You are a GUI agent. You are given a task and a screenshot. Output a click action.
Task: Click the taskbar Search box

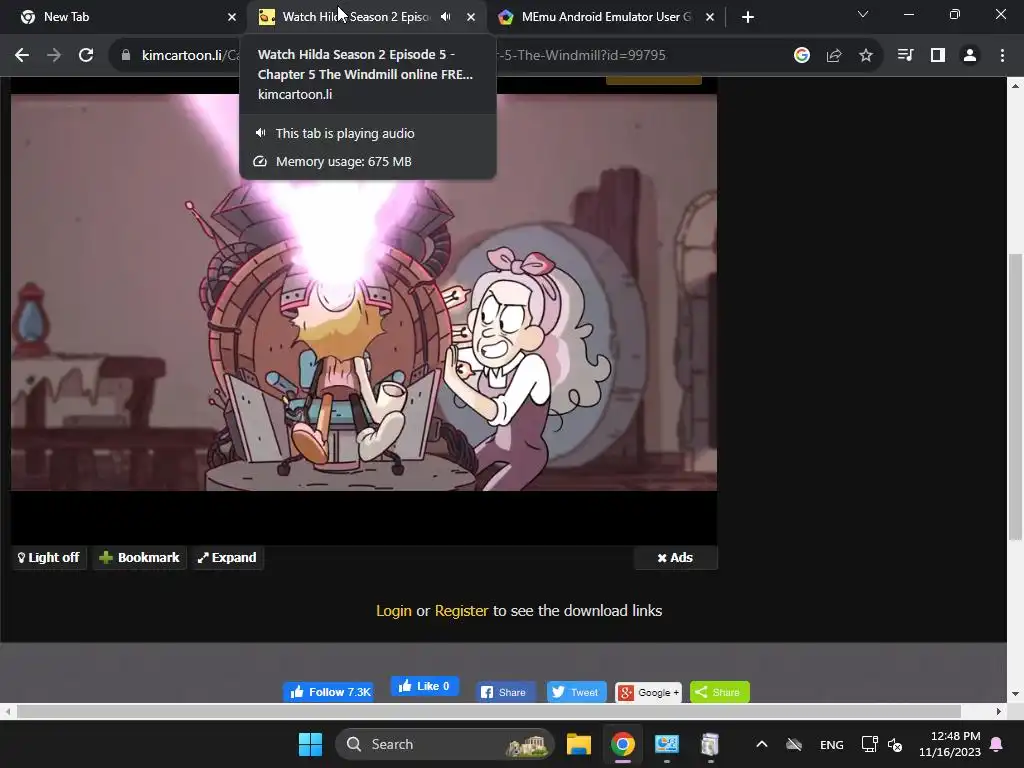tap(444, 744)
